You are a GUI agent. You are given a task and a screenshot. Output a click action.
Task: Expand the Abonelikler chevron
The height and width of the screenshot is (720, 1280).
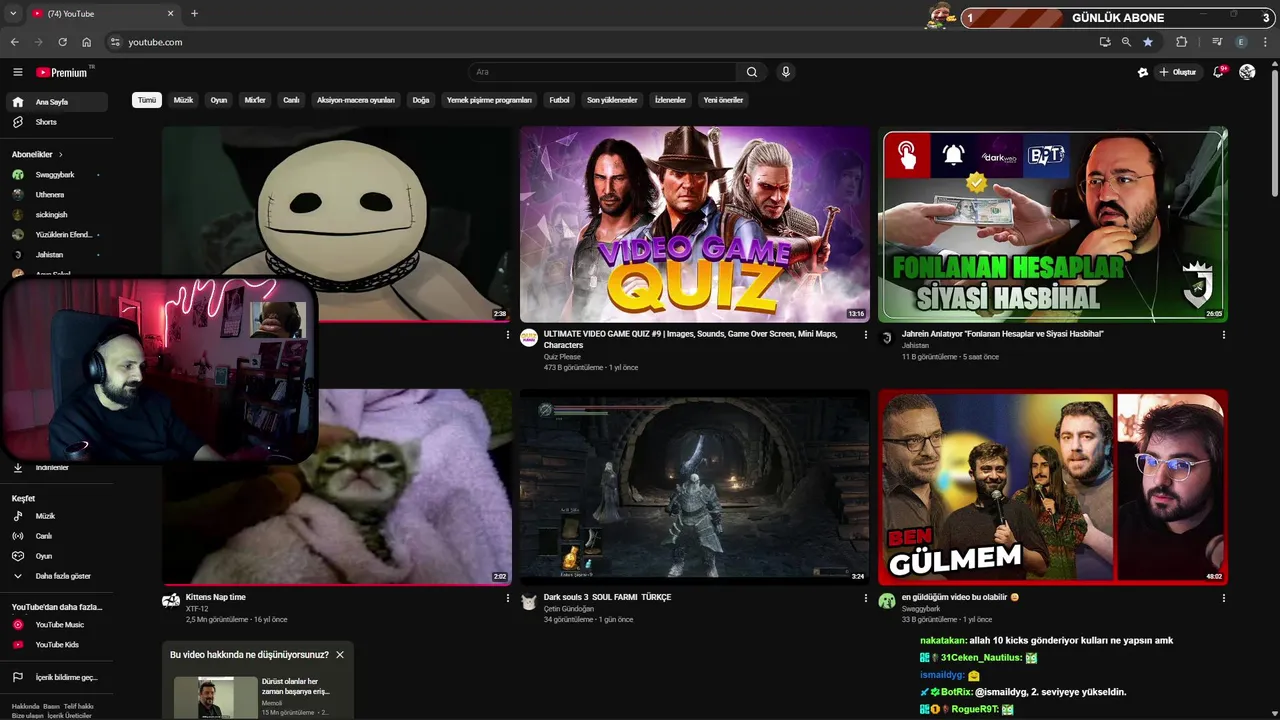tap(61, 155)
